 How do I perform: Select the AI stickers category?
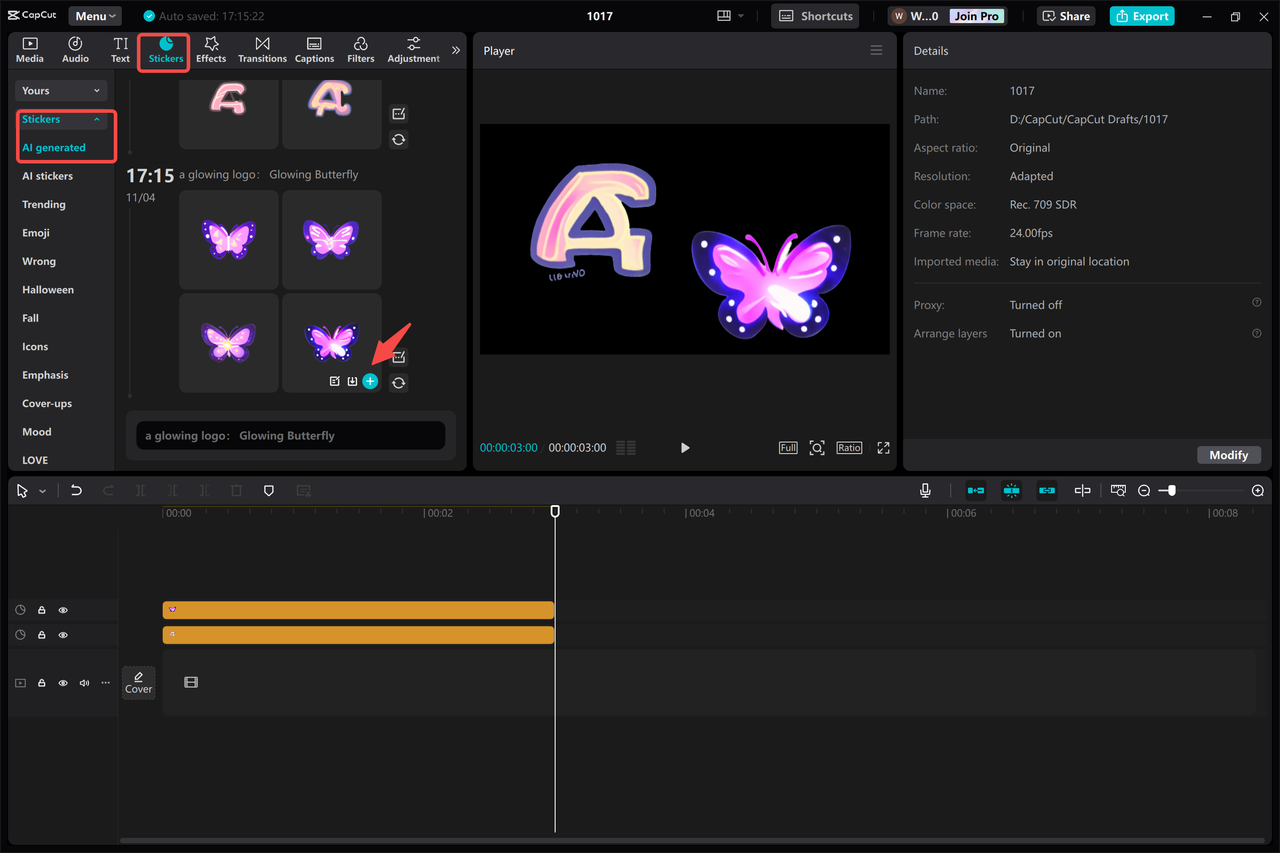pos(47,176)
